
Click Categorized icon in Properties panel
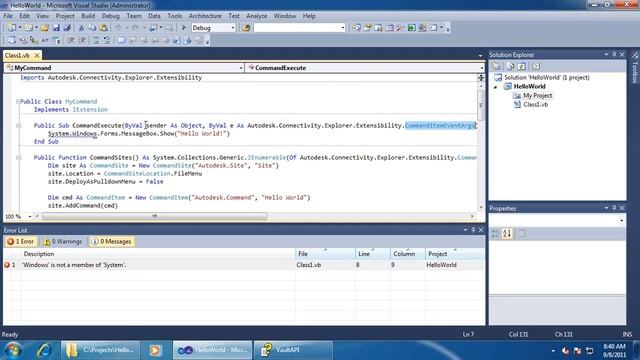[495, 233]
